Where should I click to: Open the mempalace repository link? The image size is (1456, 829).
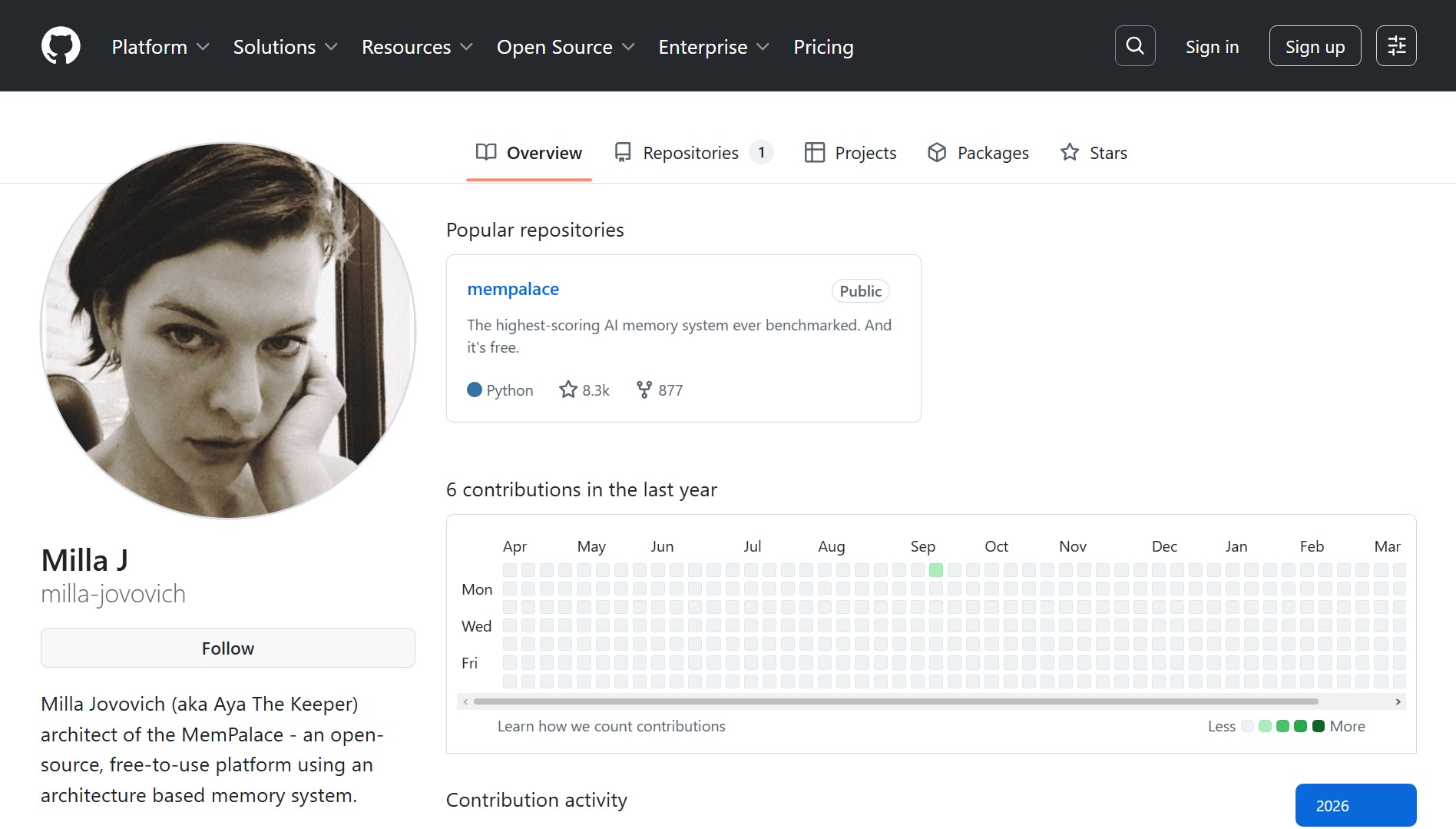513,289
